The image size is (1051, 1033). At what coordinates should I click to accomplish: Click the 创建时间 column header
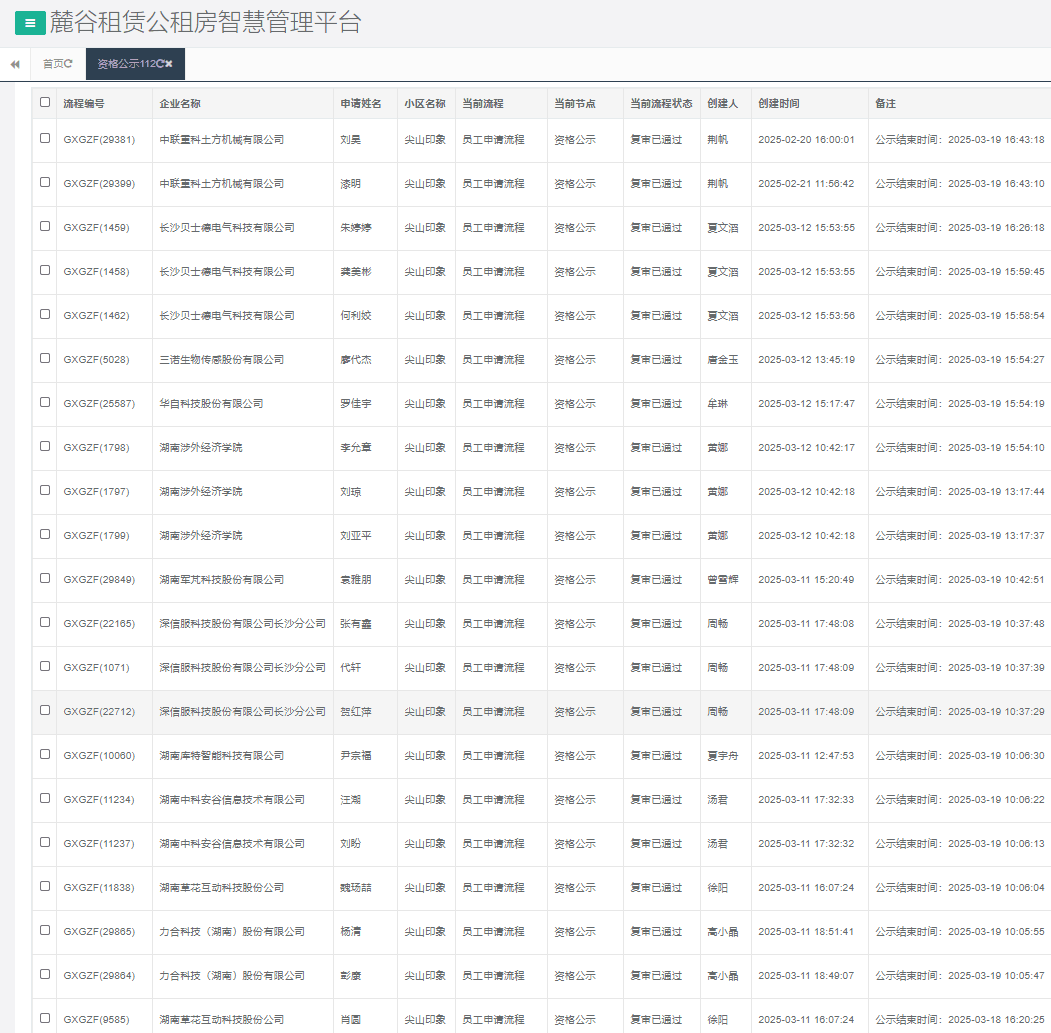779,103
